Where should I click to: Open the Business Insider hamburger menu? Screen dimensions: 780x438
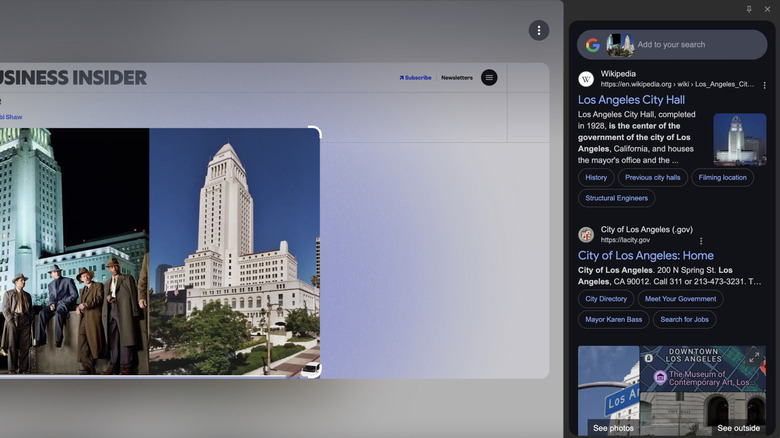point(489,78)
